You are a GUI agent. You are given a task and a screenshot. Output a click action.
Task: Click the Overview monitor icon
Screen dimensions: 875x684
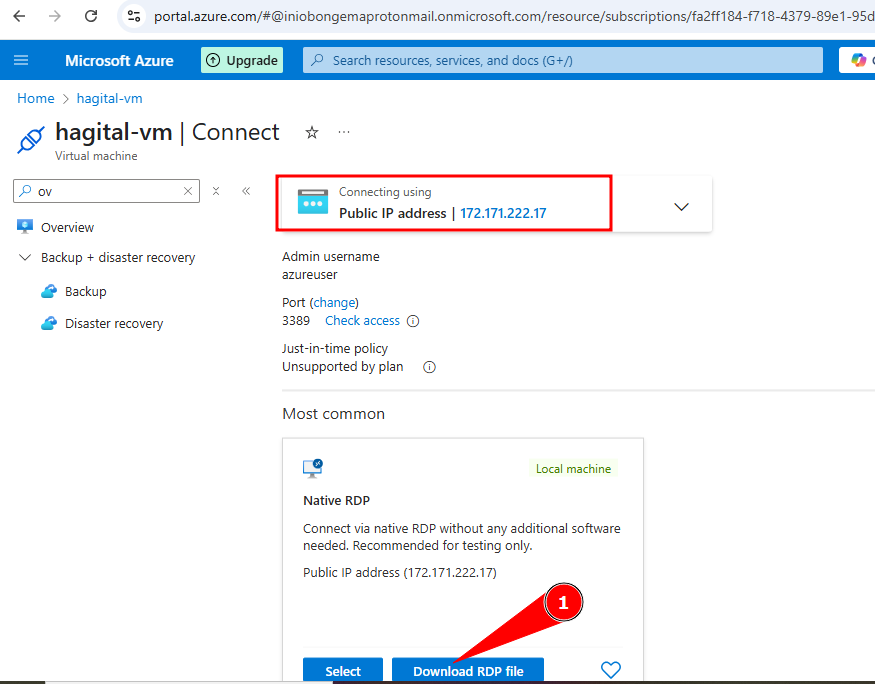[x=25, y=227]
